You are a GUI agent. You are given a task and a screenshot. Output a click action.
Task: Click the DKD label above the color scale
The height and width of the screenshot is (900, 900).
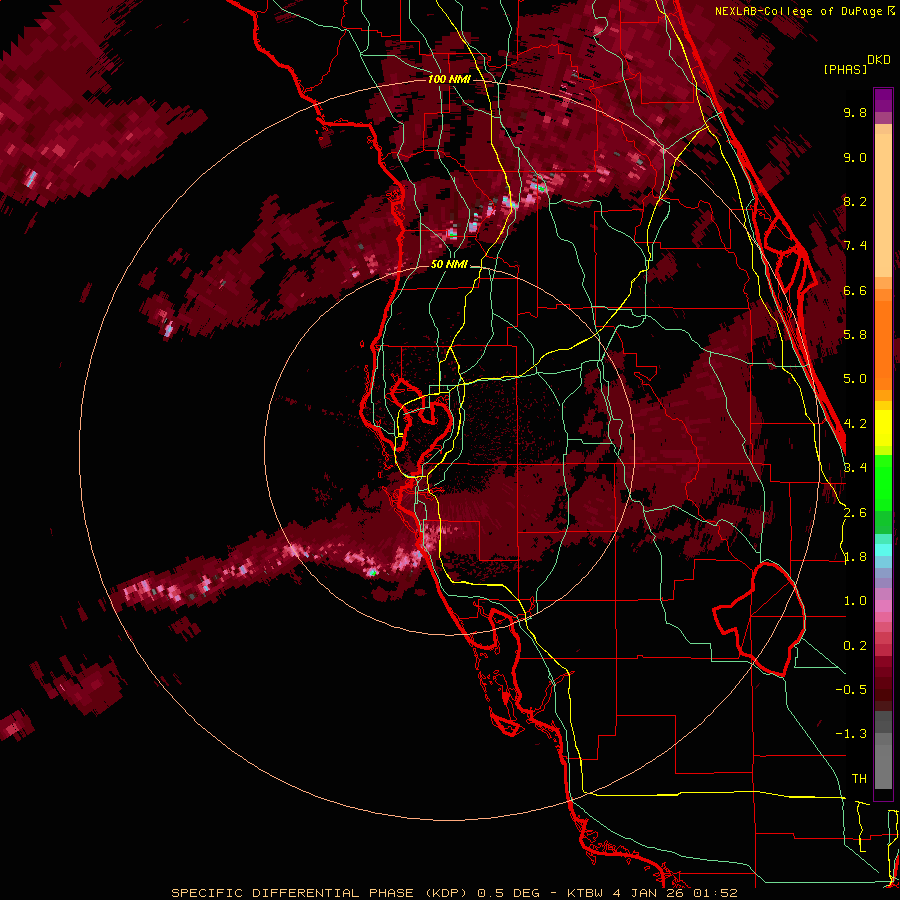(879, 60)
